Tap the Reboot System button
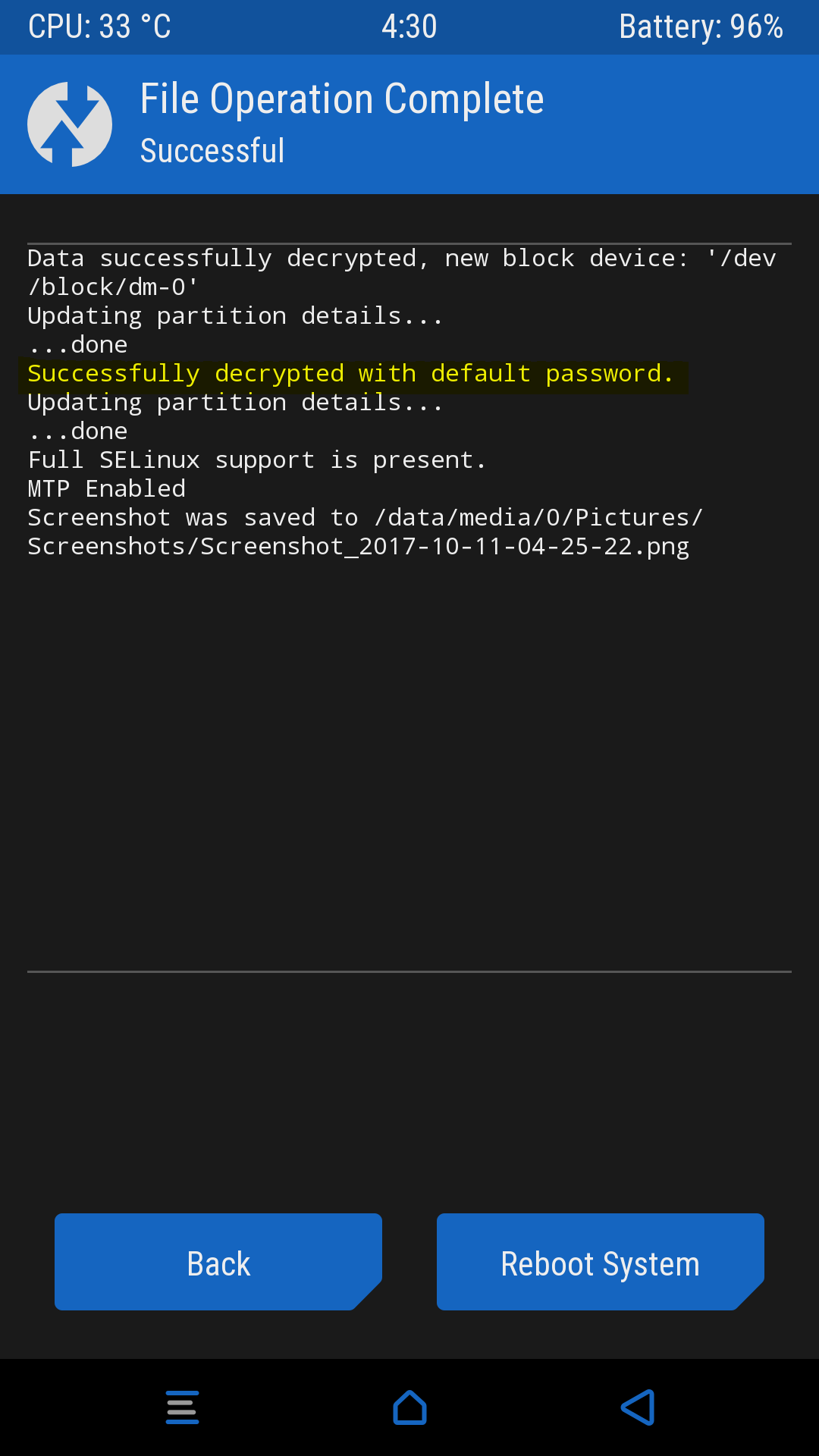Image resolution: width=819 pixels, height=1456 pixels. 600,1262
